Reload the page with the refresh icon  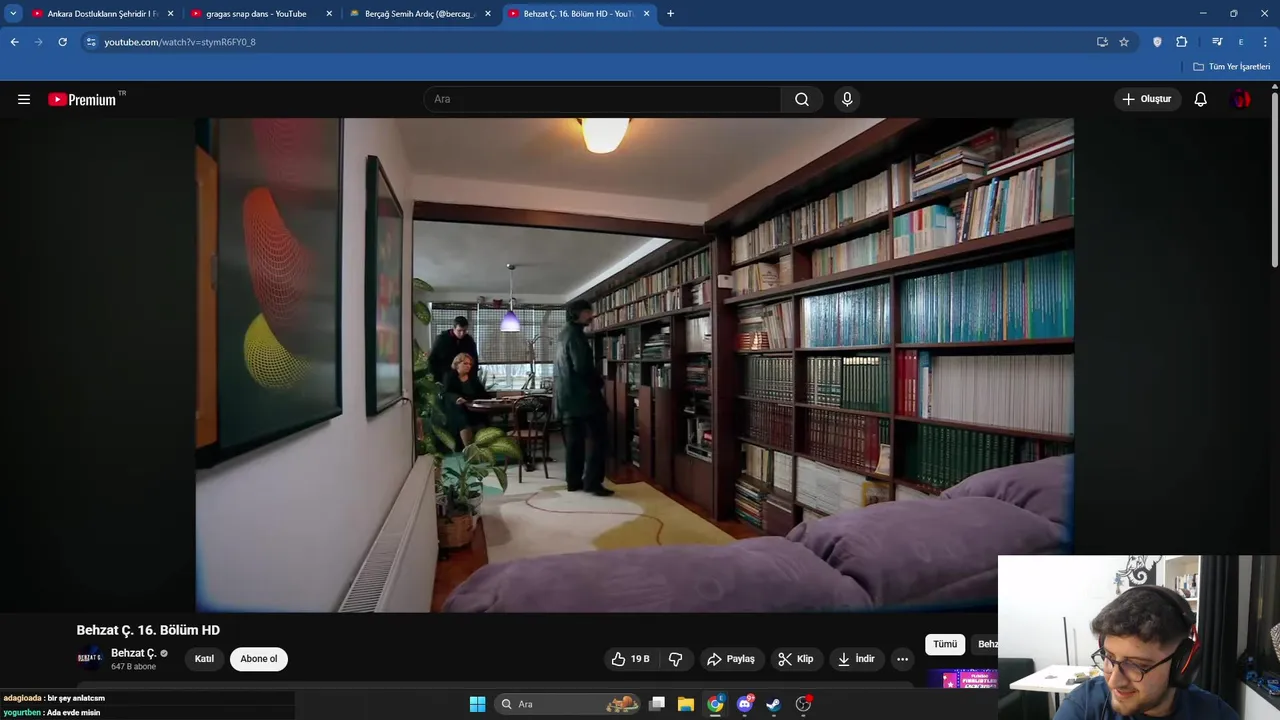coord(62,42)
